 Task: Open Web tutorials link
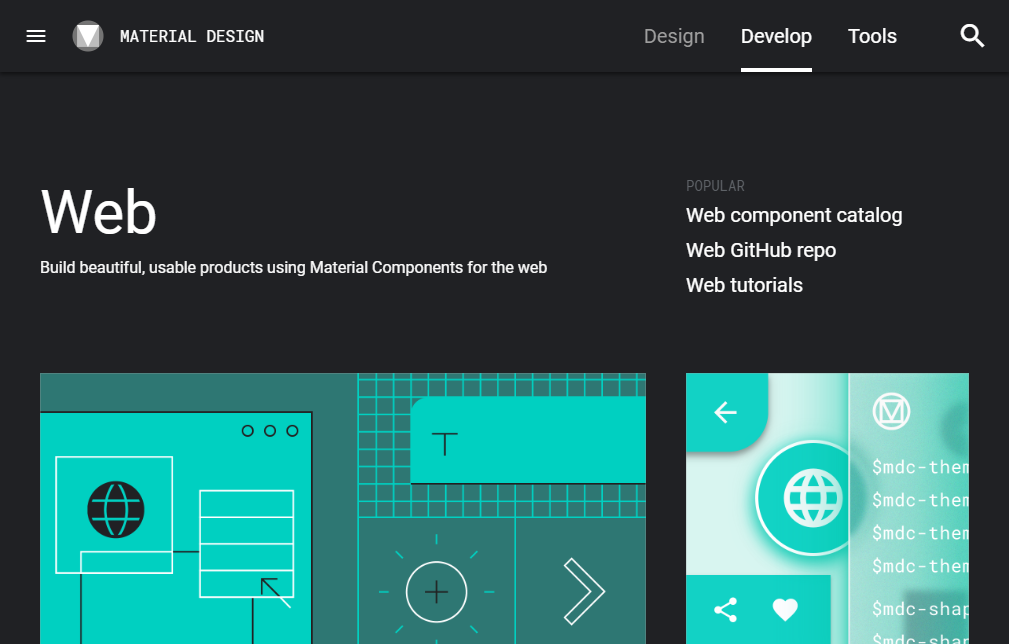point(744,285)
